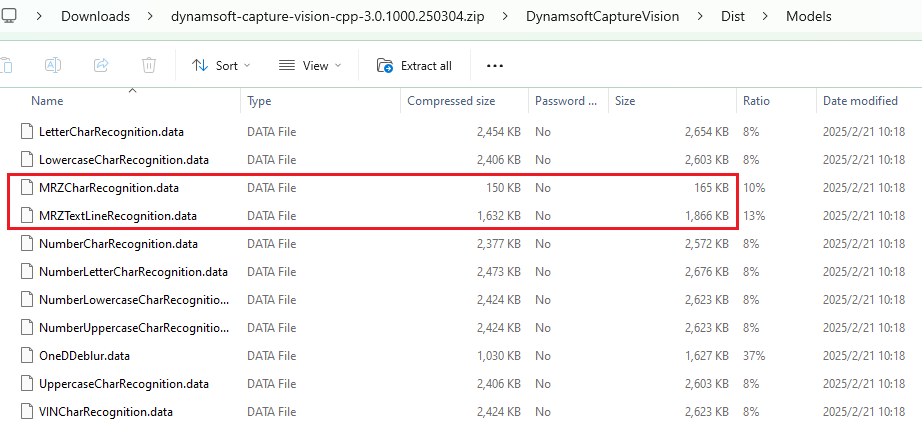Image resolution: width=922 pixels, height=434 pixels.
Task: Click the Share toolbar icon
Action: [x=101, y=65]
